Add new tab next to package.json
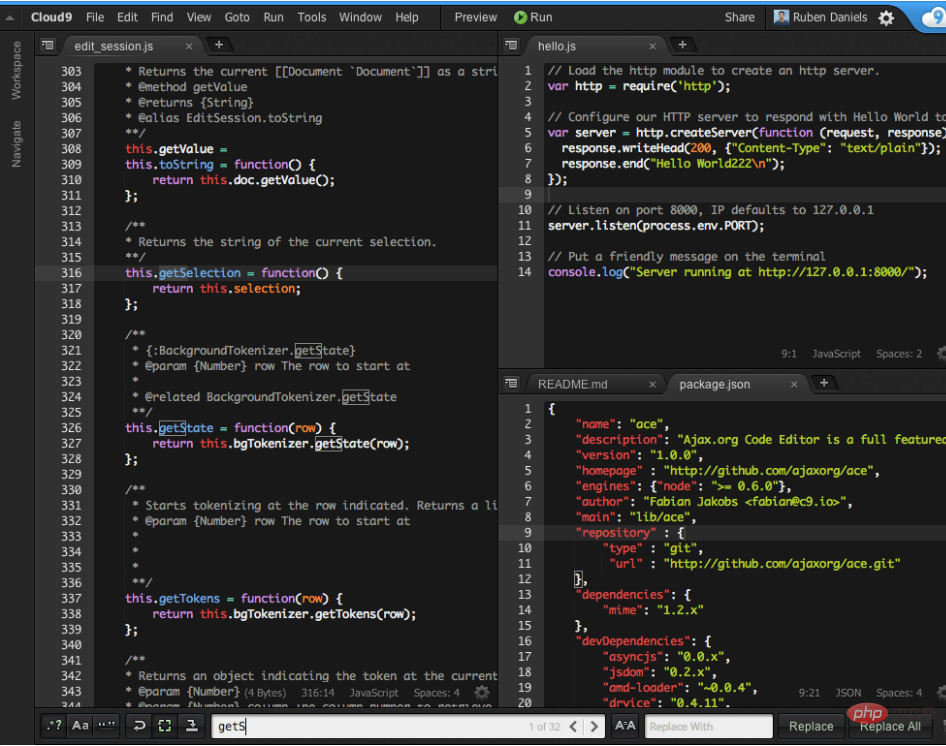This screenshot has width=946, height=746. pos(824,383)
